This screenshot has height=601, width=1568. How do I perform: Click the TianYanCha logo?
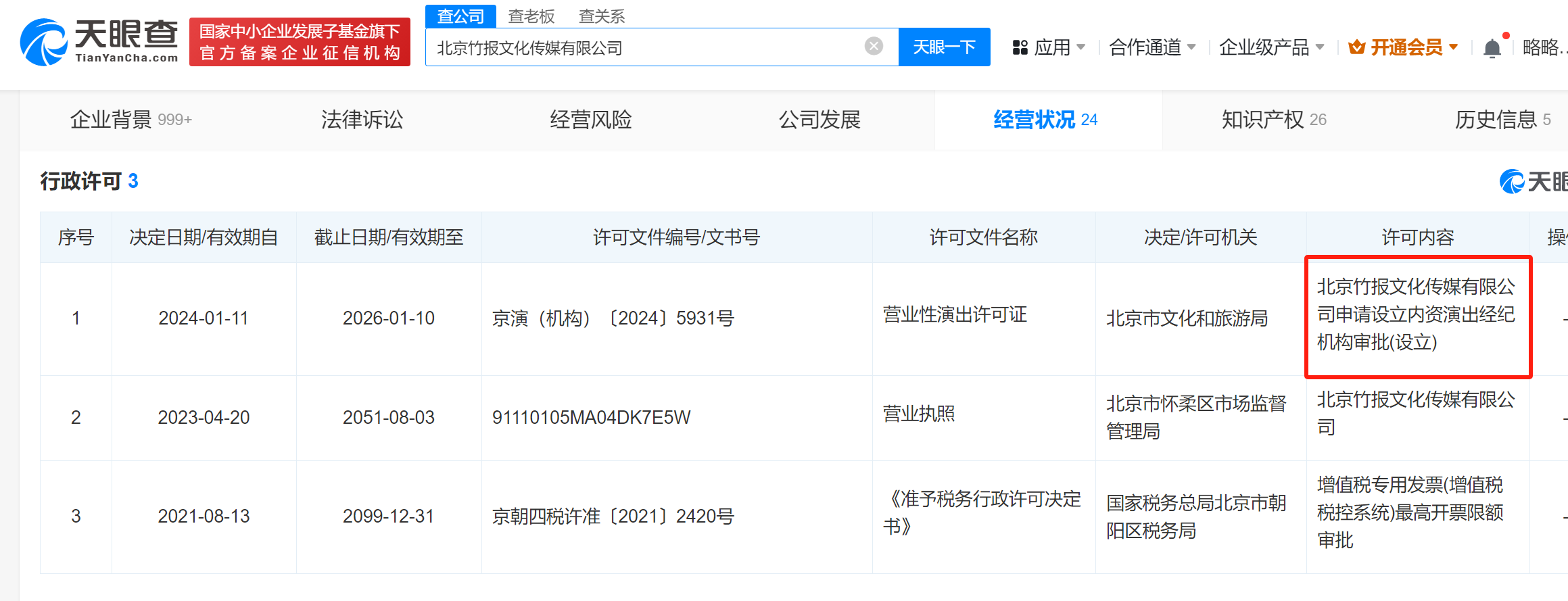click(x=99, y=42)
